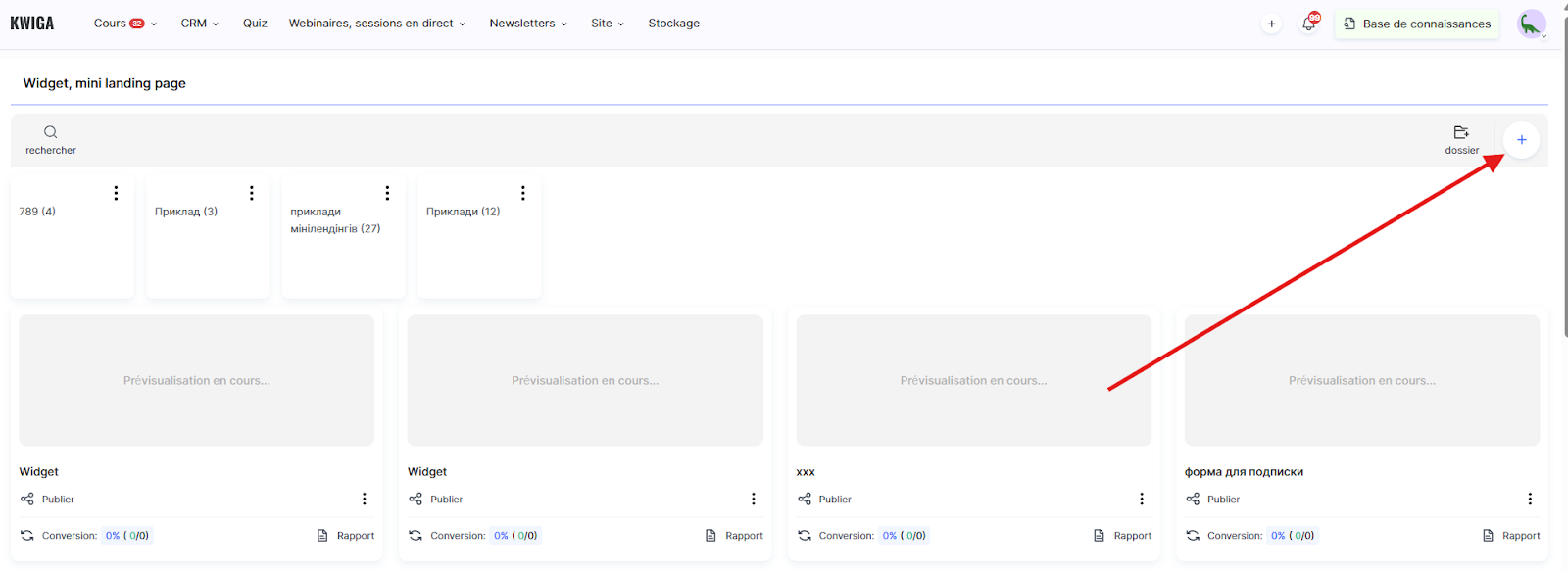
Task: Open three-dot menu on Приклади (12) folder
Action: pos(523,193)
